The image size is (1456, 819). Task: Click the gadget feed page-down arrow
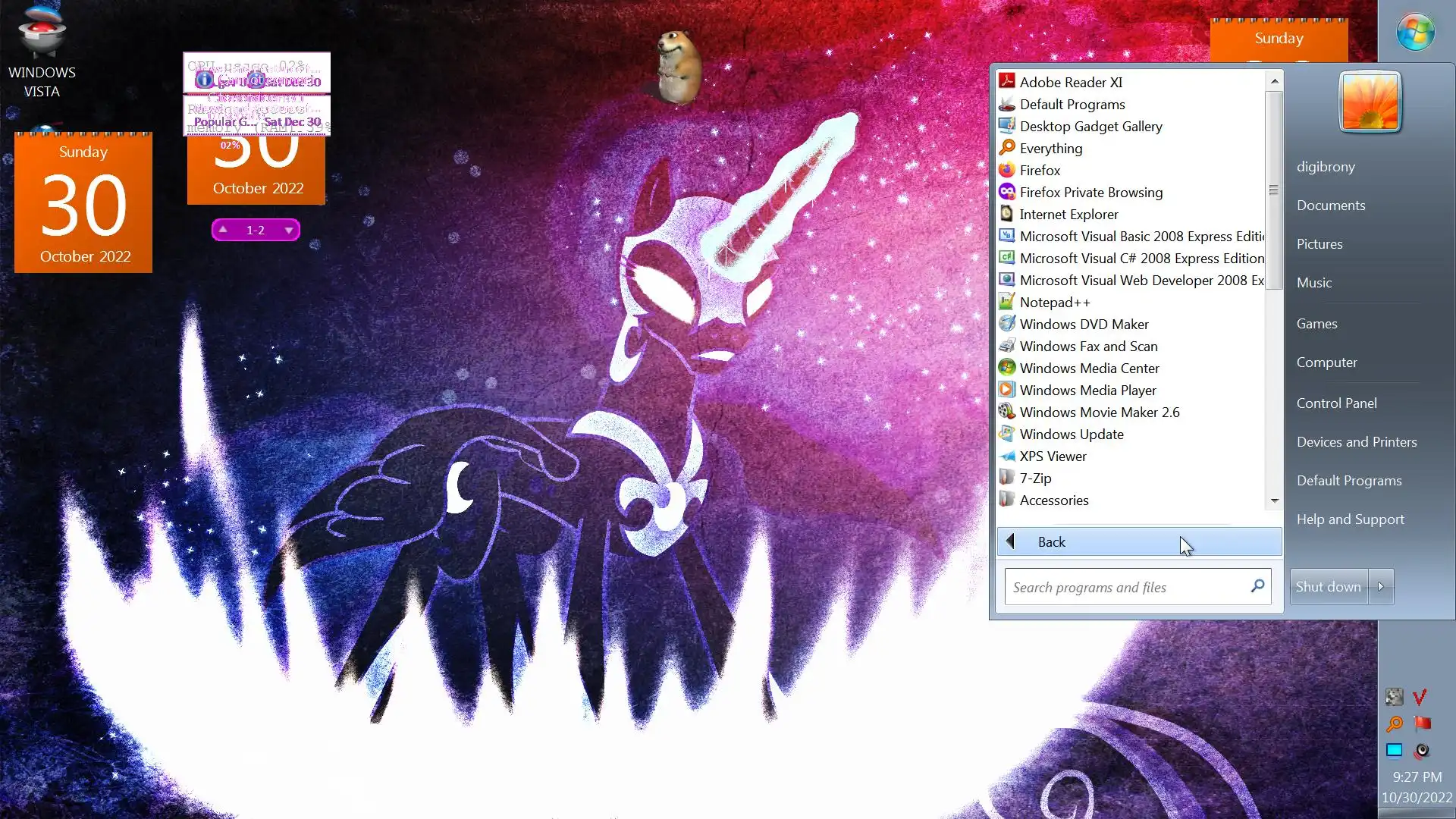click(288, 230)
